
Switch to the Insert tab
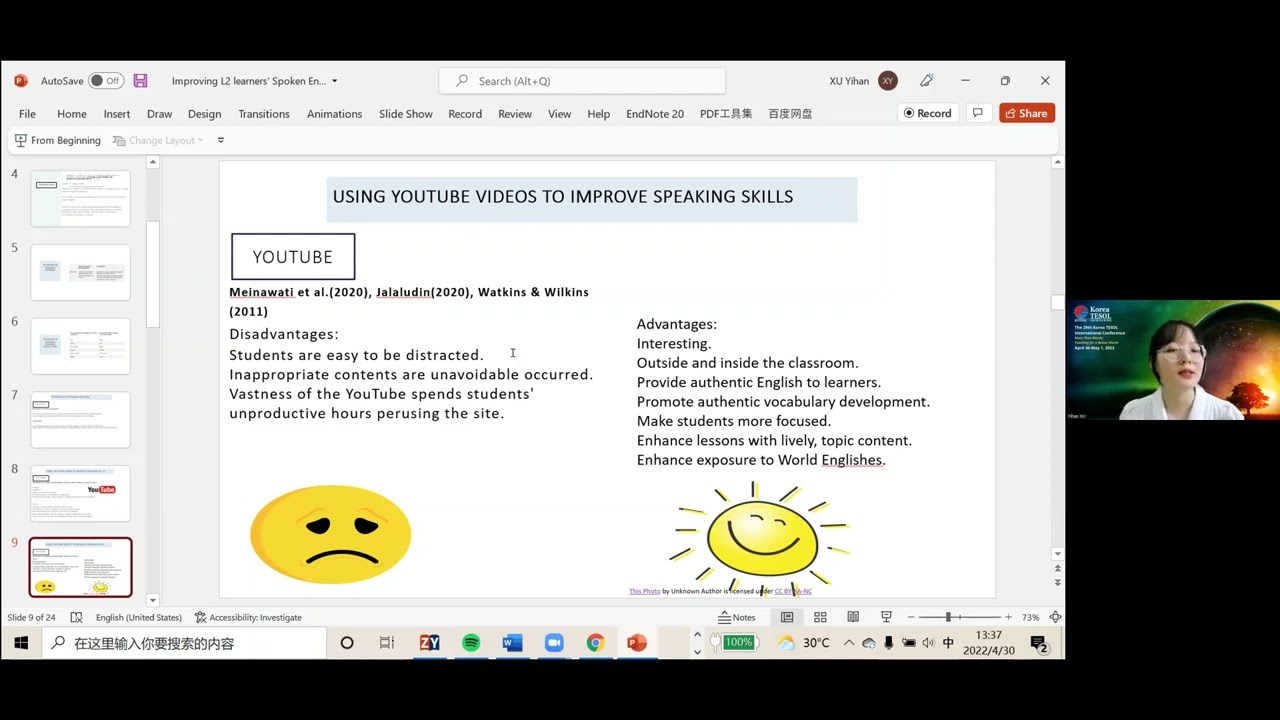click(117, 113)
